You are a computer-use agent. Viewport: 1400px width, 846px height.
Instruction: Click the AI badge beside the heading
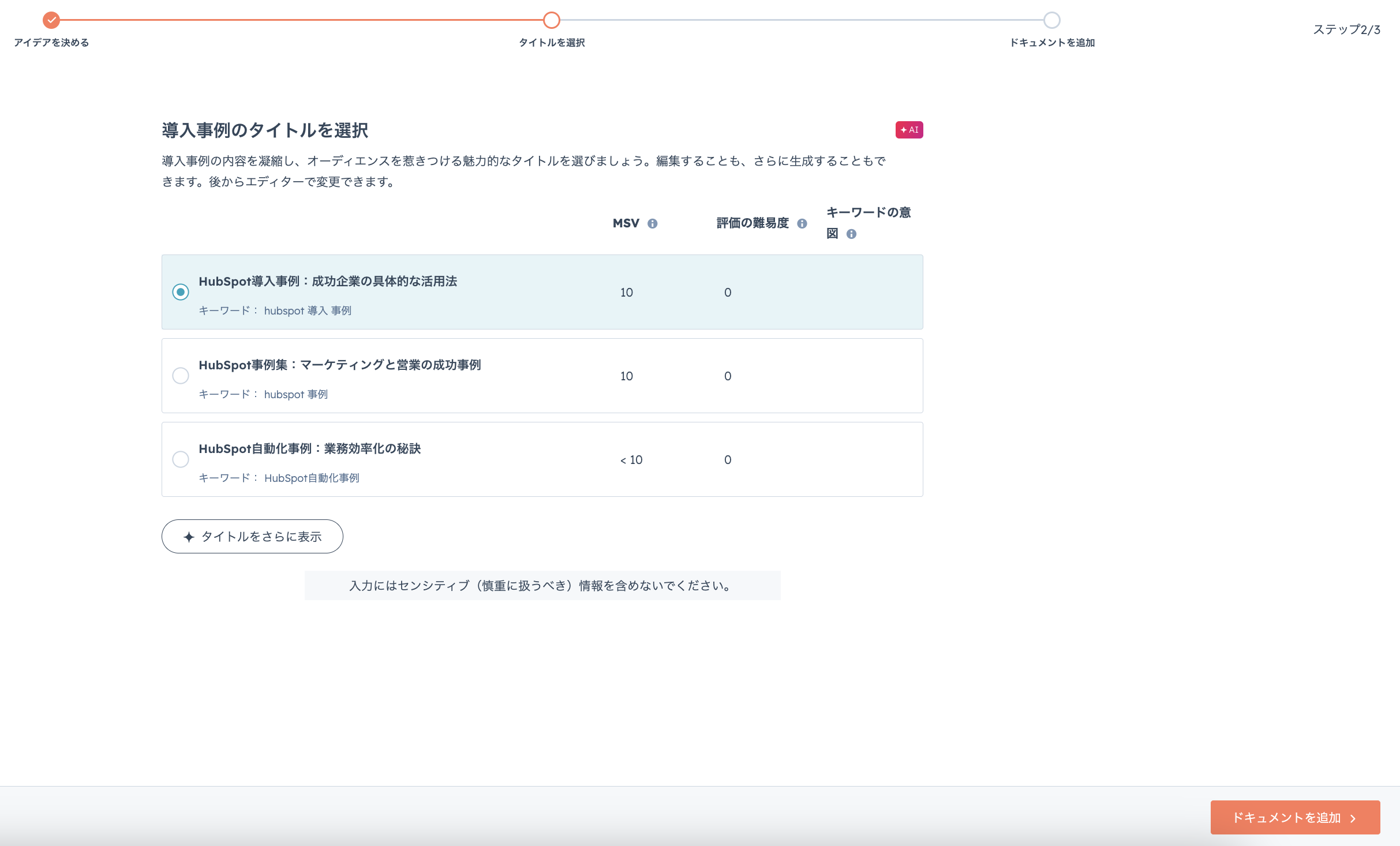[909, 130]
